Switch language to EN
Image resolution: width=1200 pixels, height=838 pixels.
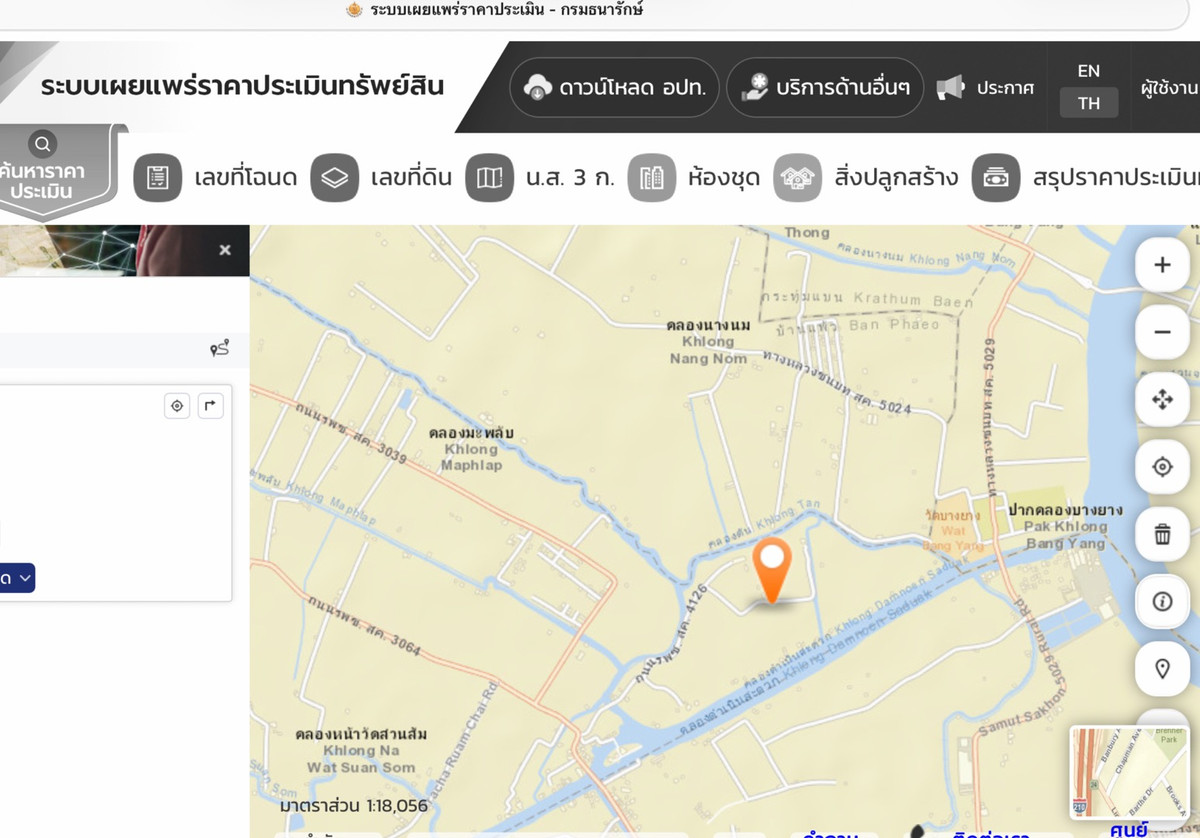(x=1089, y=71)
